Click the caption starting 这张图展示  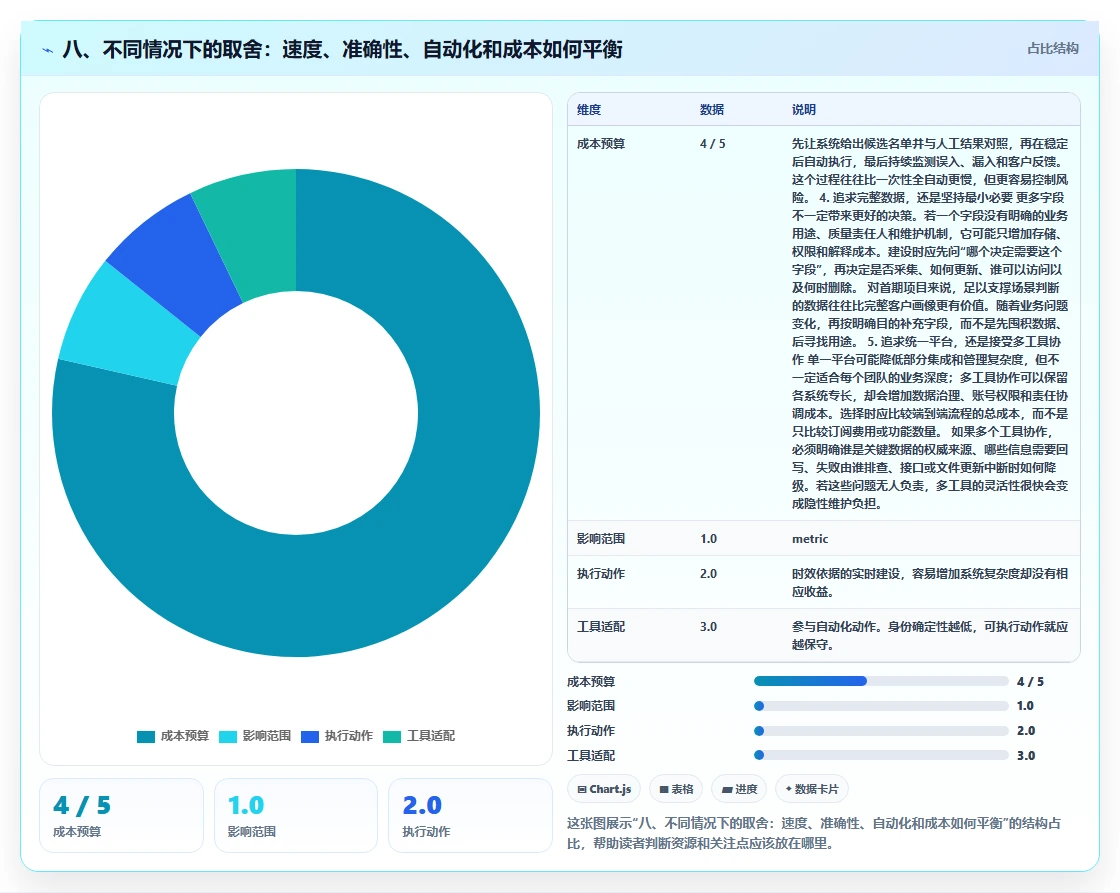814,833
